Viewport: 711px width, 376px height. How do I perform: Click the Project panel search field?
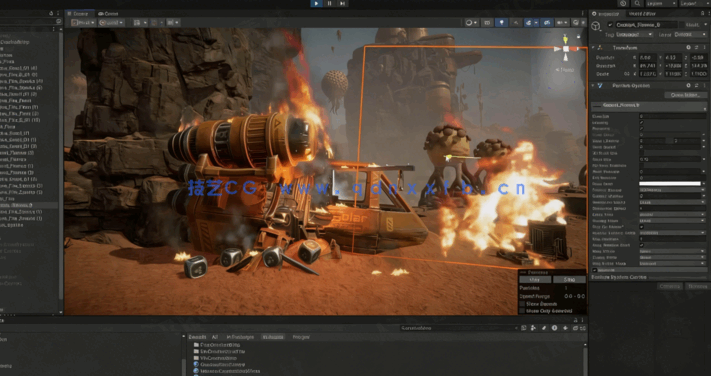[459, 328]
